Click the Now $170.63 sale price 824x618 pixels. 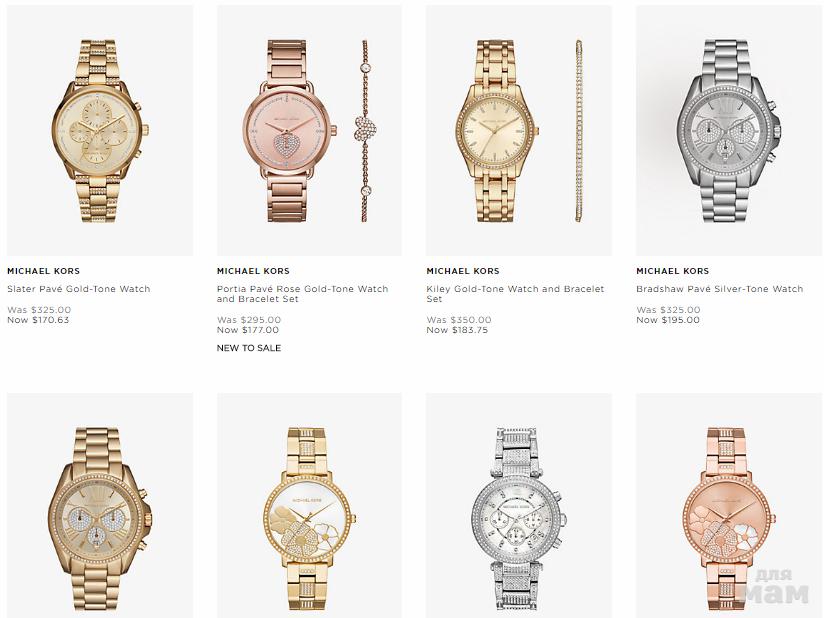(38, 320)
